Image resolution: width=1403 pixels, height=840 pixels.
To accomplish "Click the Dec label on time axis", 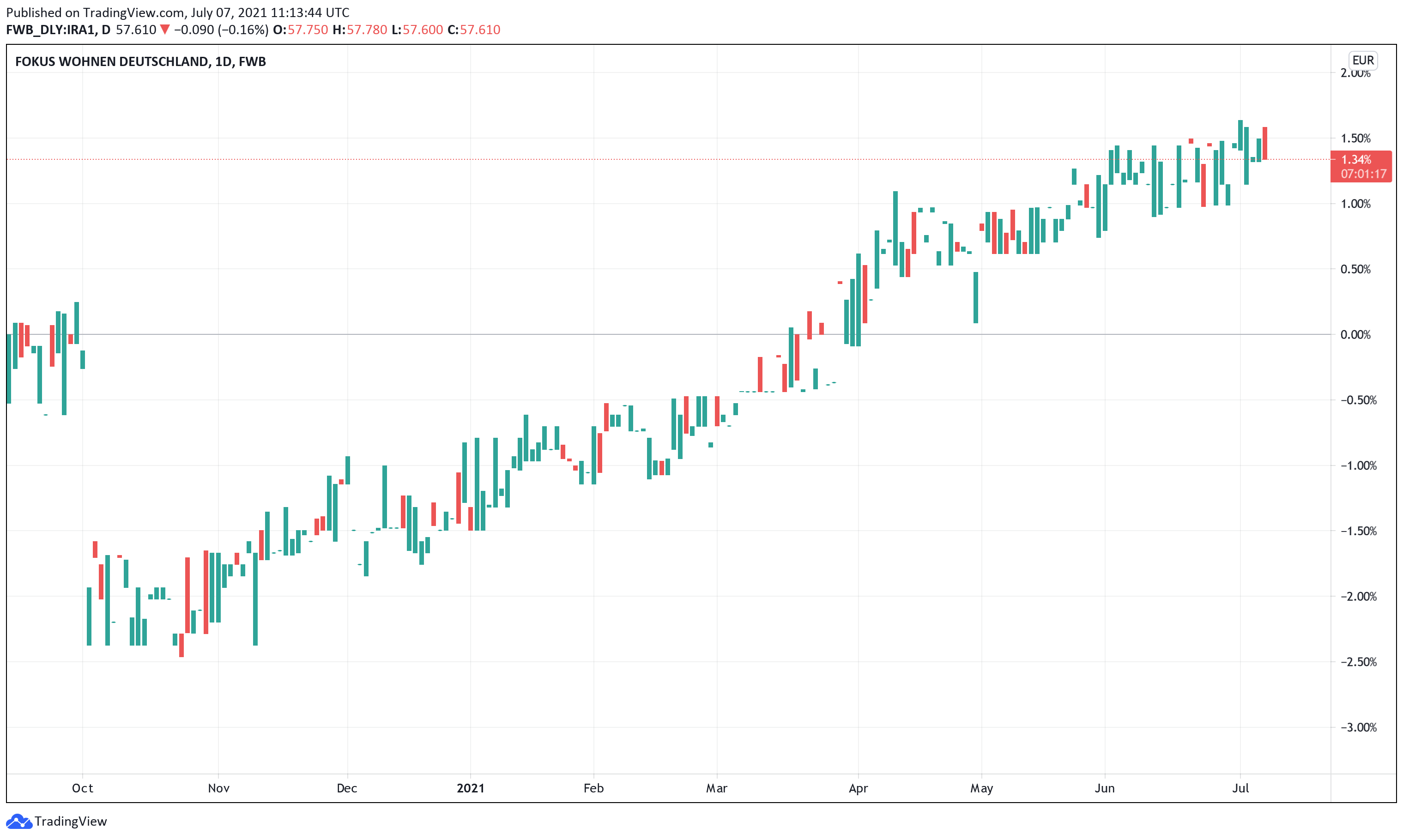I will (347, 788).
